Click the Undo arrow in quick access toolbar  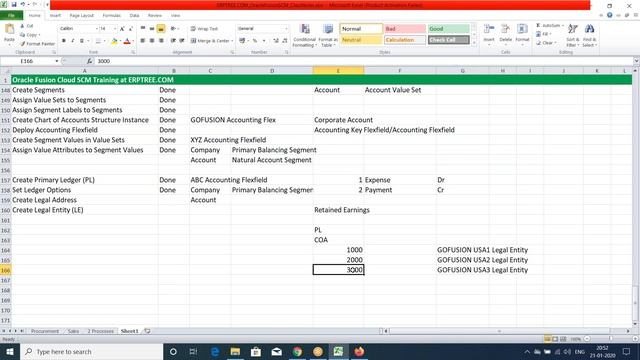click(23, 4)
